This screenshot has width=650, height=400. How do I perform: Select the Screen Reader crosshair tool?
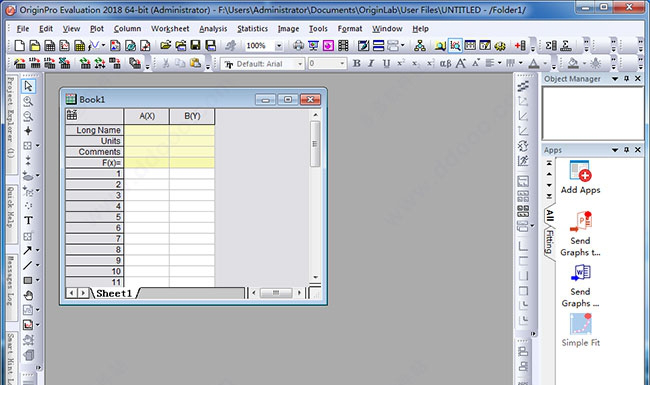(x=28, y=131)
